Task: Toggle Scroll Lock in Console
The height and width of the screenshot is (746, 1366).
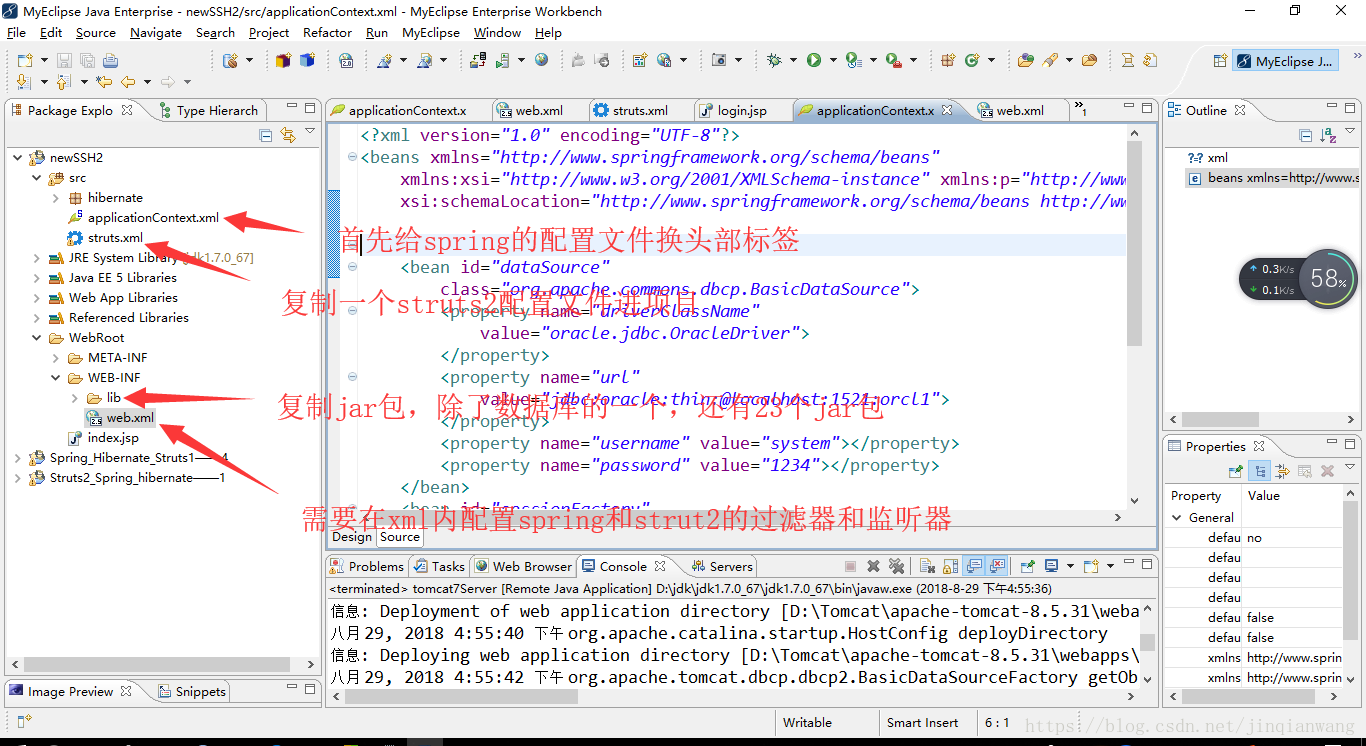Action: tap(951, 566)
